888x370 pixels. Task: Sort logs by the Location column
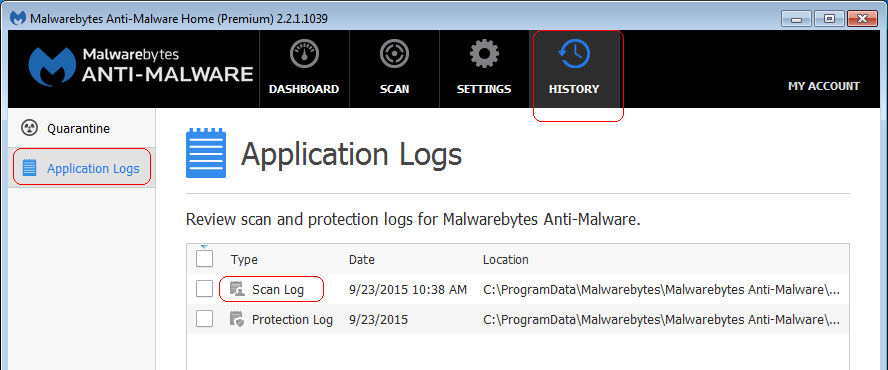(506, 260)
